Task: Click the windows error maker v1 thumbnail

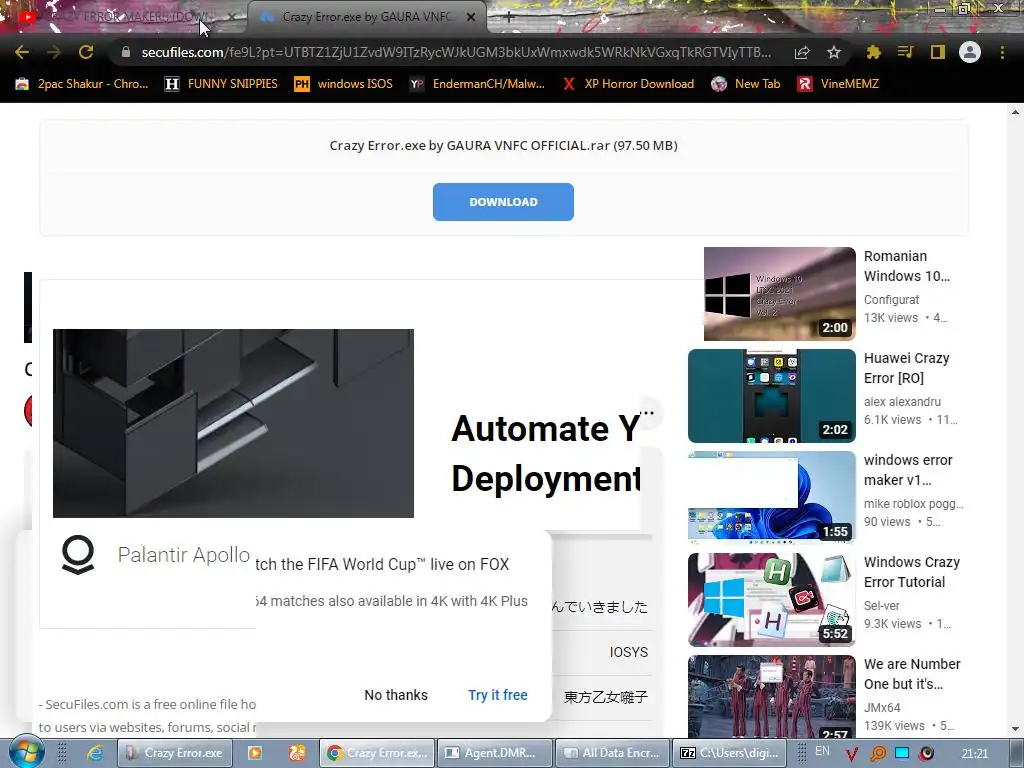Action: coord(771,498)
